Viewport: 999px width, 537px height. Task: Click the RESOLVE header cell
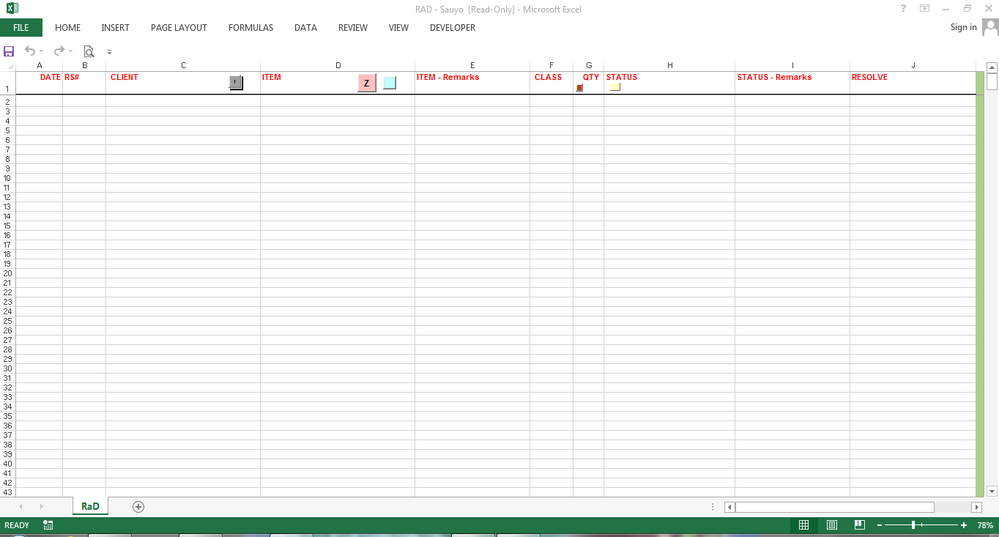(x=913, y=83)
